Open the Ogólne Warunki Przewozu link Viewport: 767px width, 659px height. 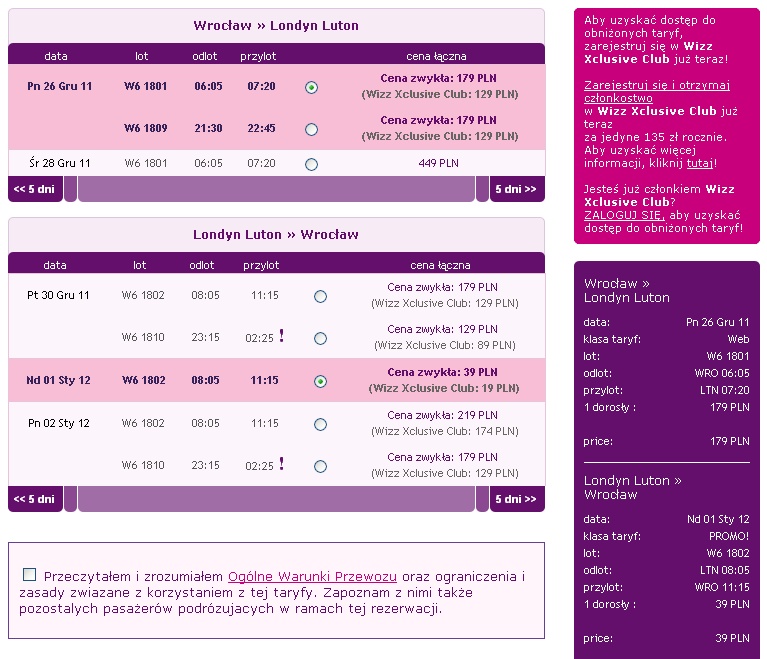pos(312,576)
